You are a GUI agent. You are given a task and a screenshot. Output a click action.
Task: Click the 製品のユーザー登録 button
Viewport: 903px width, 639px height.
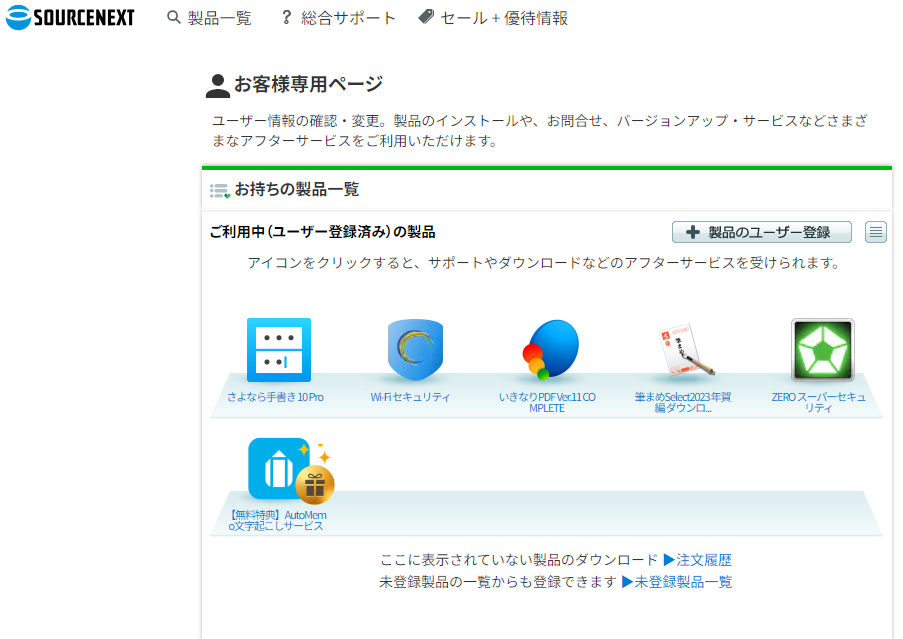pyautogui.click(x=761, y=232)
